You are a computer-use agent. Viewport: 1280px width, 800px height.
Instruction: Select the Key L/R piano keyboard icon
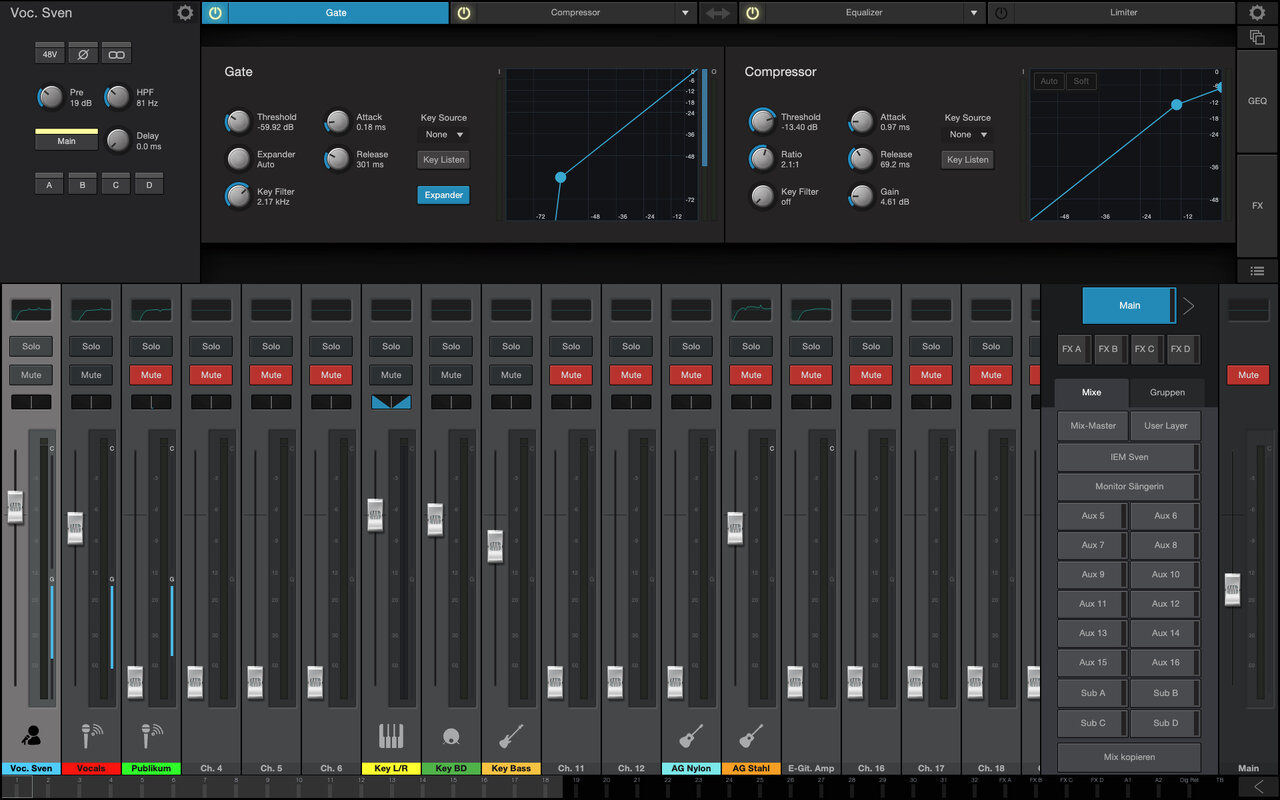pyautogui.click(x=391, y=736)
